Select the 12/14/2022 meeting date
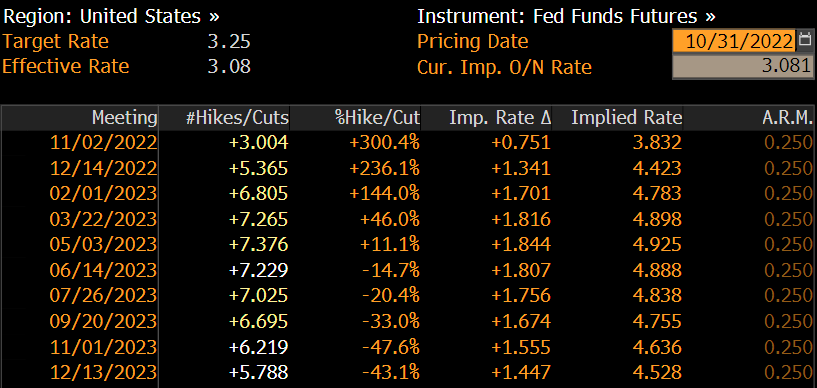This screenshot has height=388, width=817. 103,168
